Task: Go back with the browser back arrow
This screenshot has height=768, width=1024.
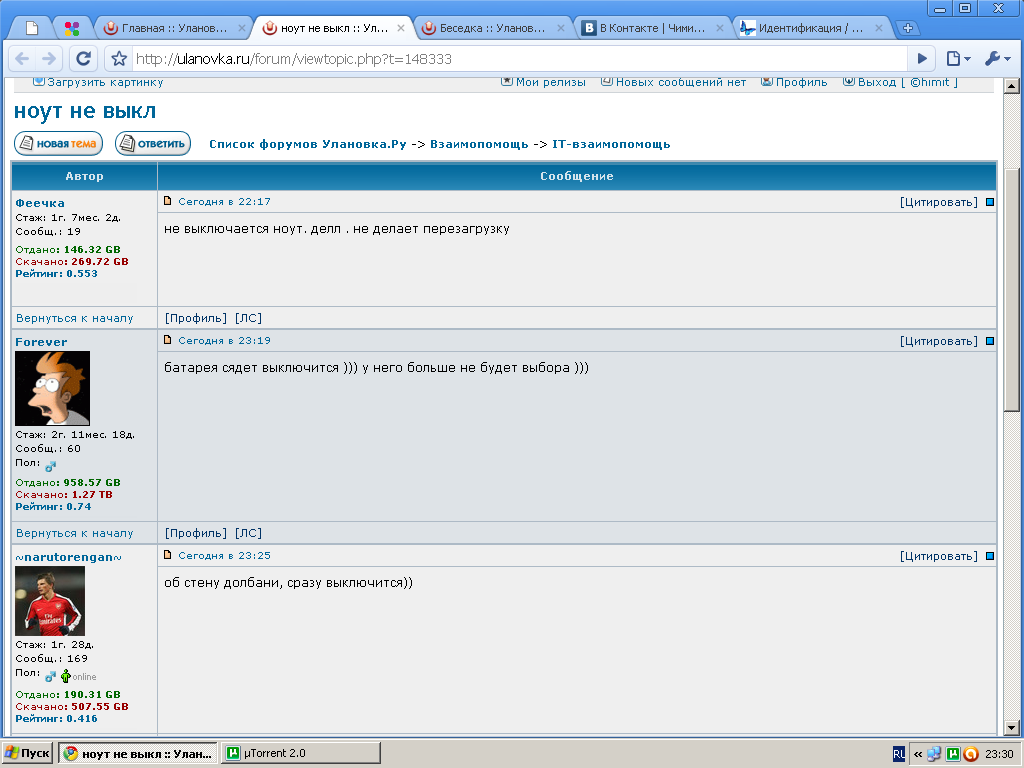Action: (x=22, y=59)
